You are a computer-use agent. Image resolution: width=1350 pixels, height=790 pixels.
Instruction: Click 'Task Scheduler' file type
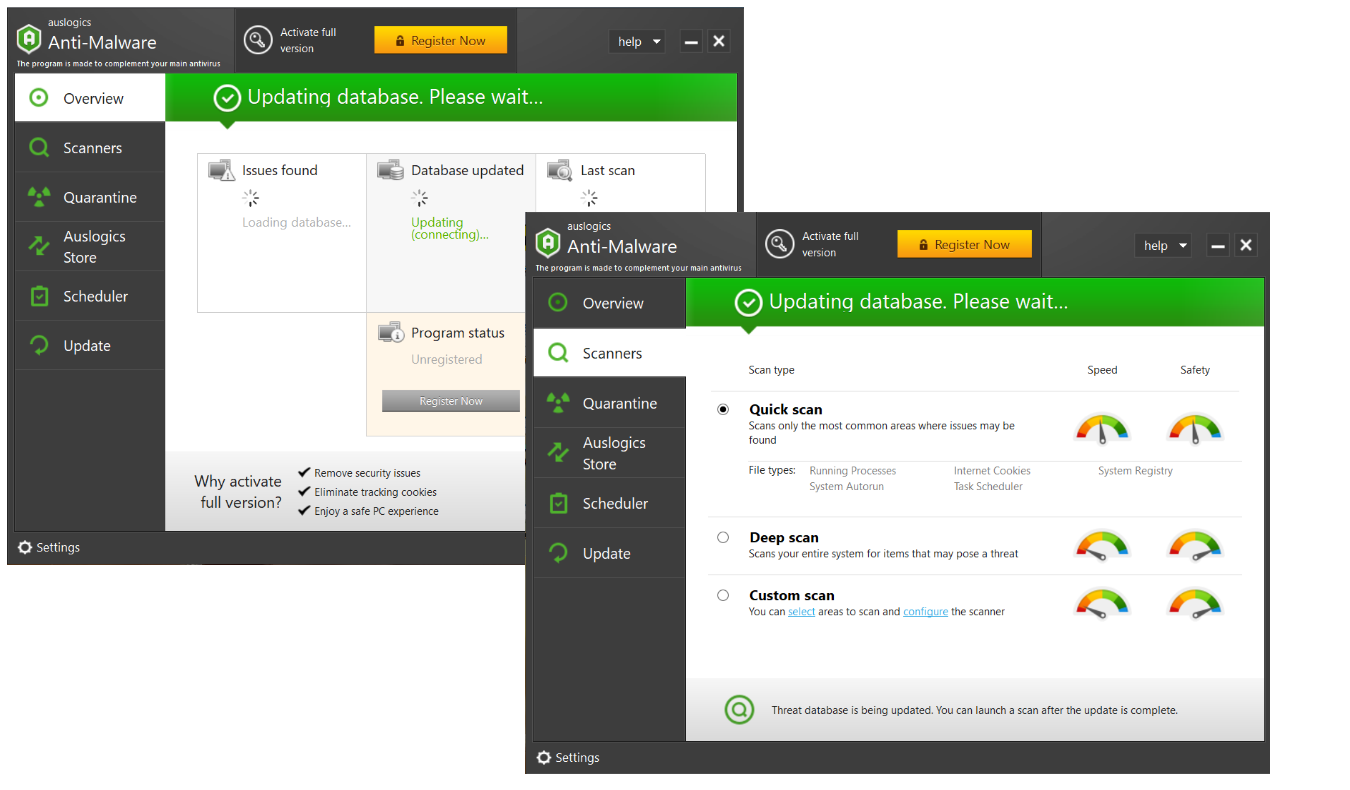tap(988, 487)
